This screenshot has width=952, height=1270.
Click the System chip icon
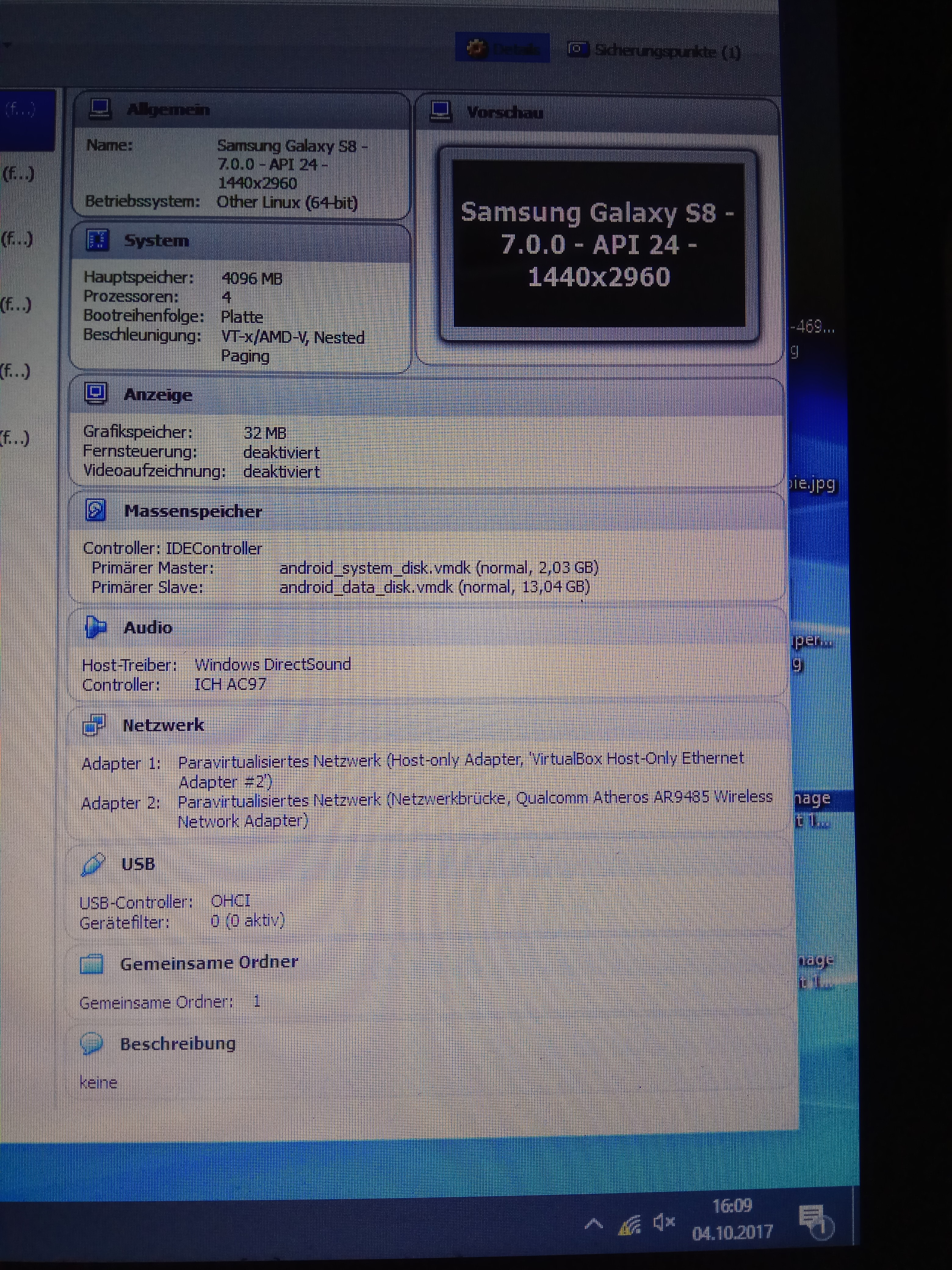coord(97,239)
